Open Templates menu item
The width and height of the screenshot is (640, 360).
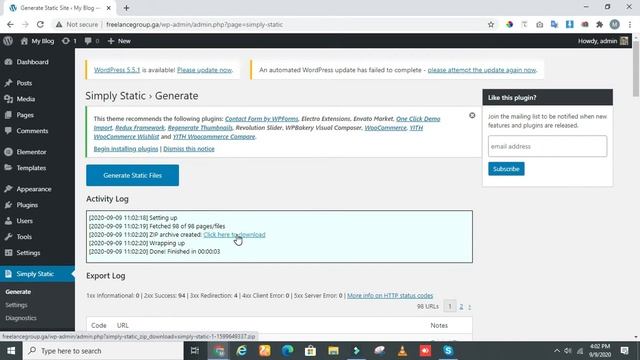[31, 168]
